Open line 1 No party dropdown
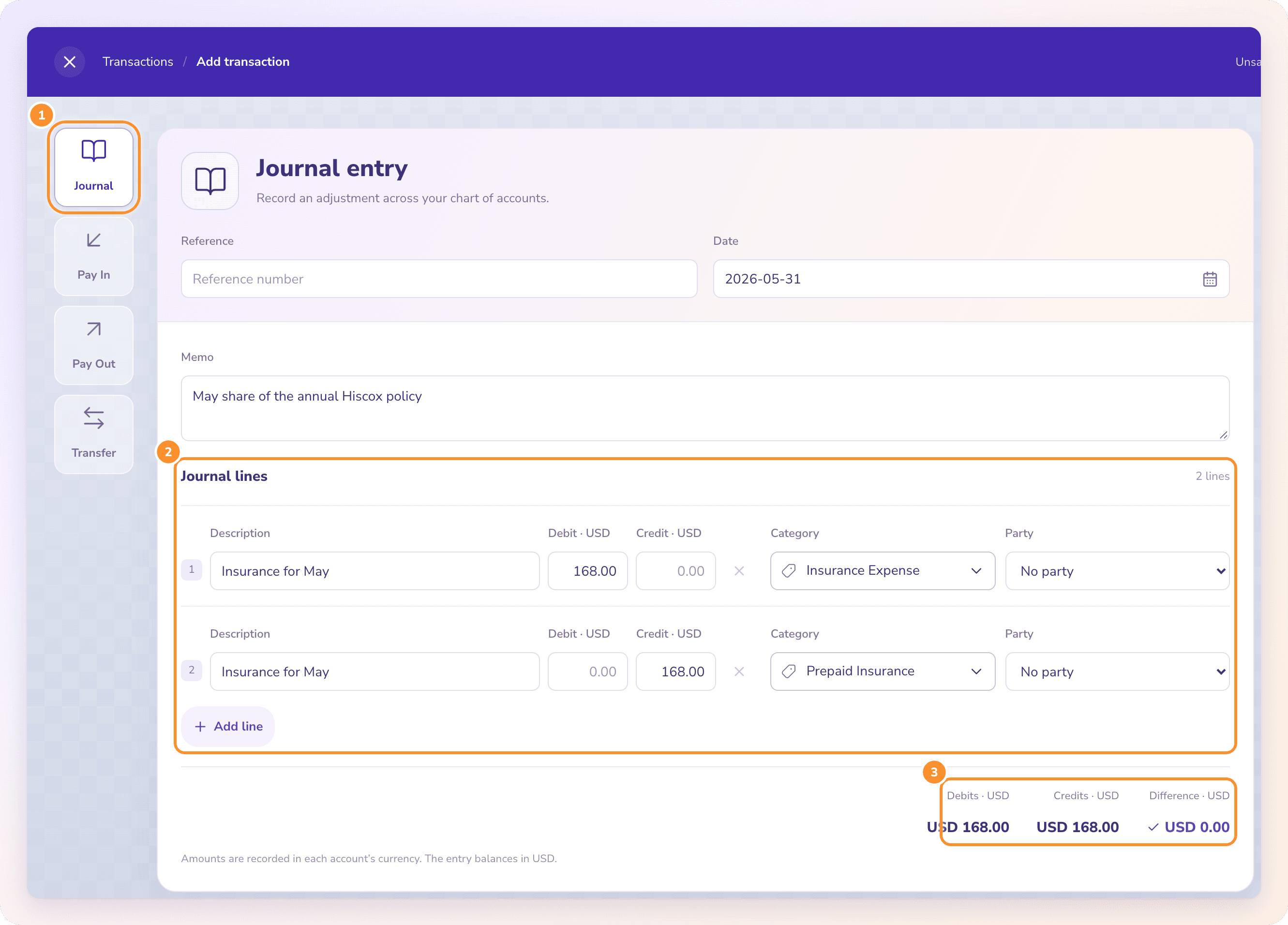 tap(1117, 571)
